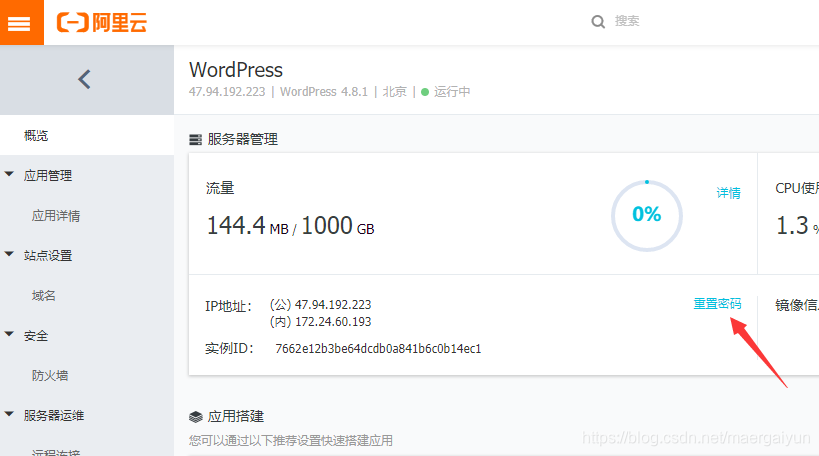The height and width of the screenshot is (456, 819).
Task: Collapse the 站点设置 section arrow
Action: [x=9, y=254]
